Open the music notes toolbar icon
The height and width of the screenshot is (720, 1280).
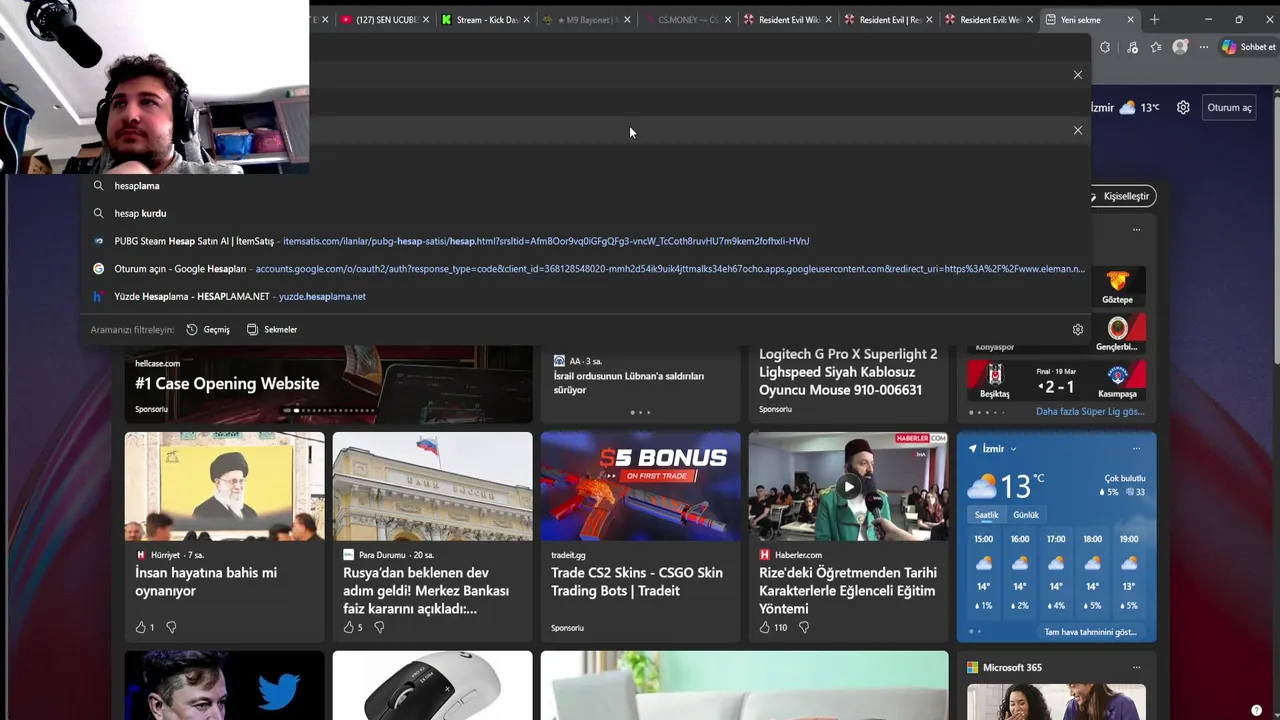(1132, 47)
